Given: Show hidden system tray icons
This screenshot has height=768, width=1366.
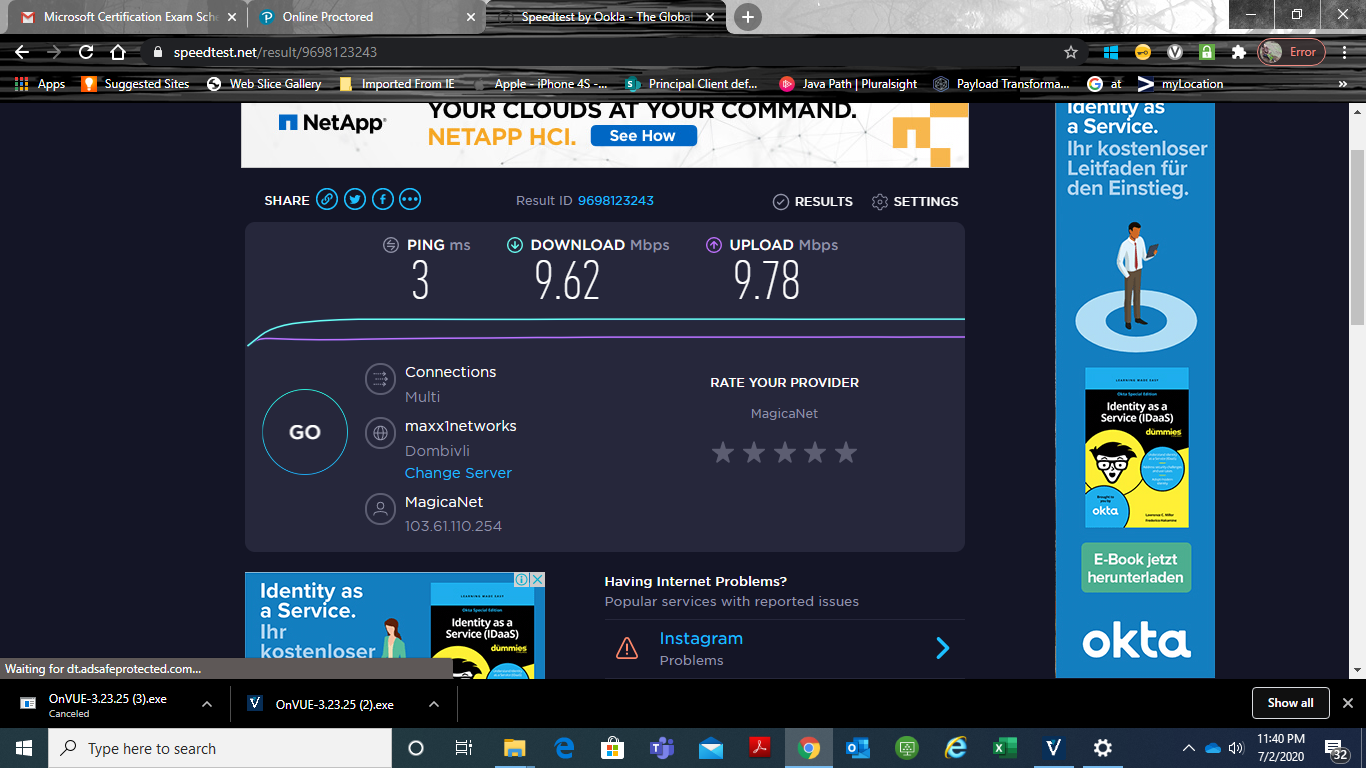Looking at the screenshot, I should (x=1188, y=748).
